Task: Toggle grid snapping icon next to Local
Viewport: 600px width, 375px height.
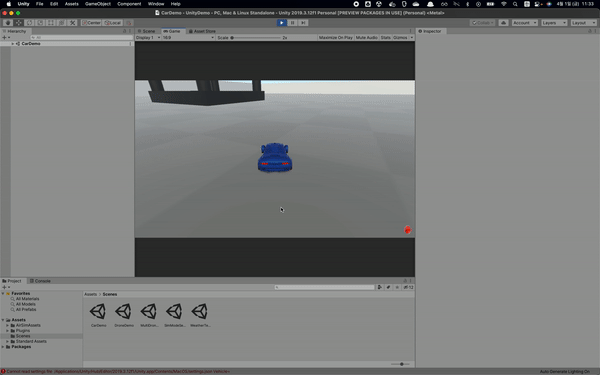Action: (x=129, y=23)
